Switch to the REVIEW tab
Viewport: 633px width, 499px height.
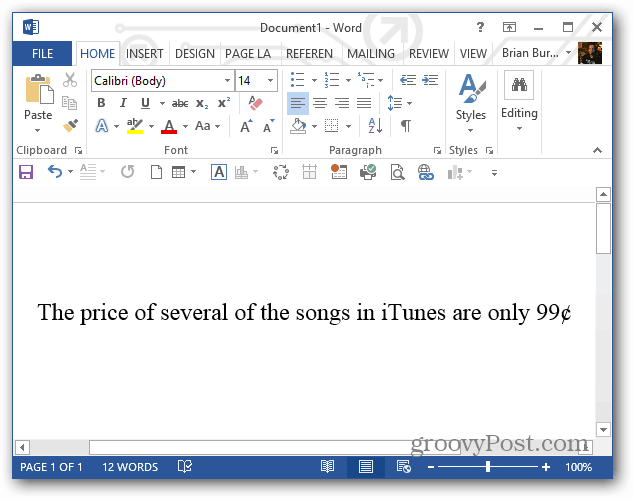click(429, 54)
